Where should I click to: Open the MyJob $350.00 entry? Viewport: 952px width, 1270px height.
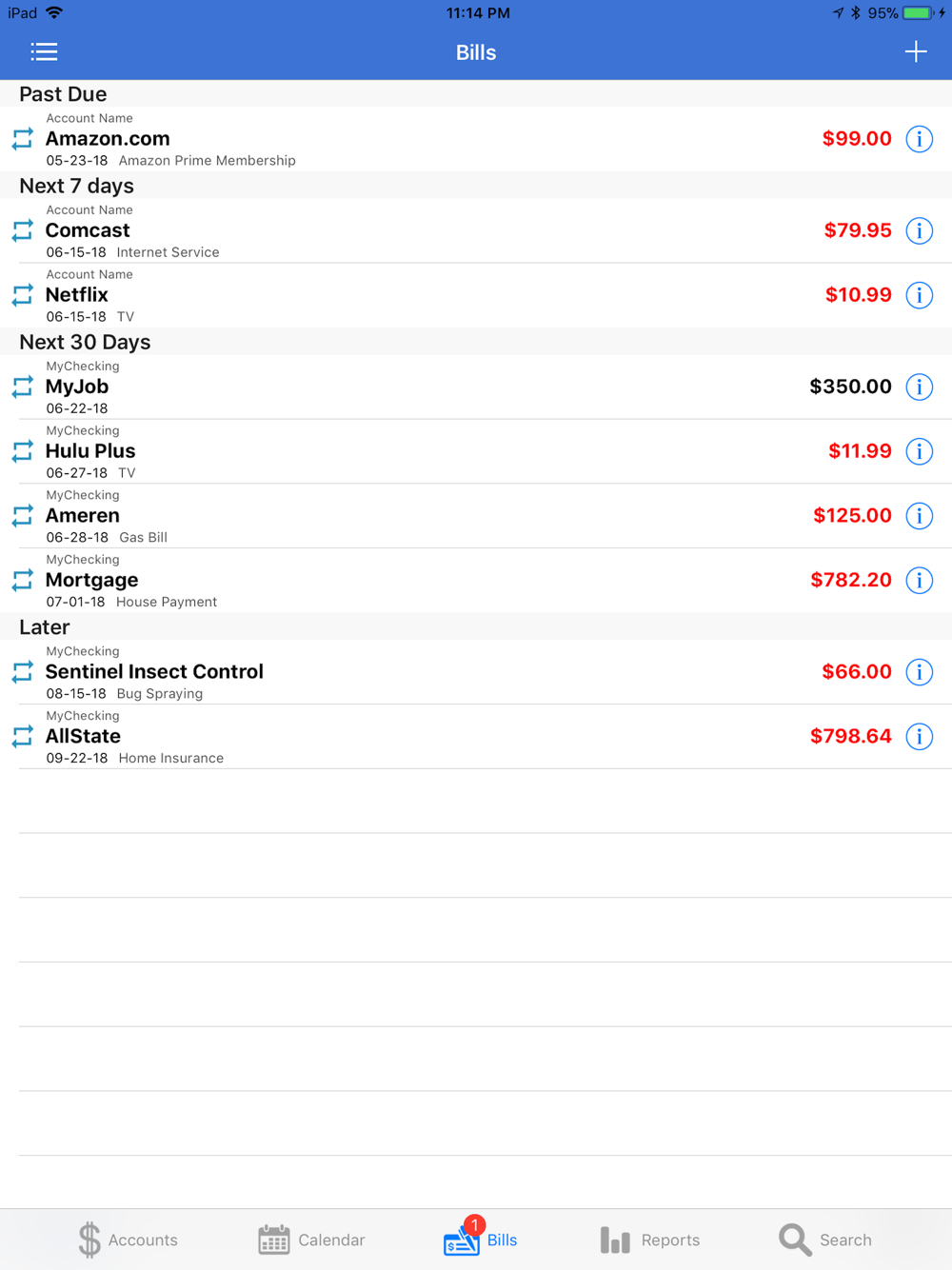pyautogui.click(x=476, y=387)
